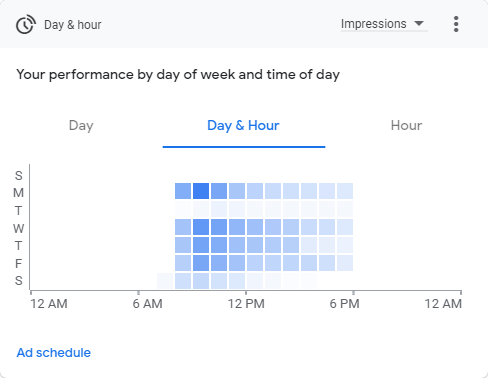
Task: Click the darkest Monday heatmap cell
Action: [201, 191]
